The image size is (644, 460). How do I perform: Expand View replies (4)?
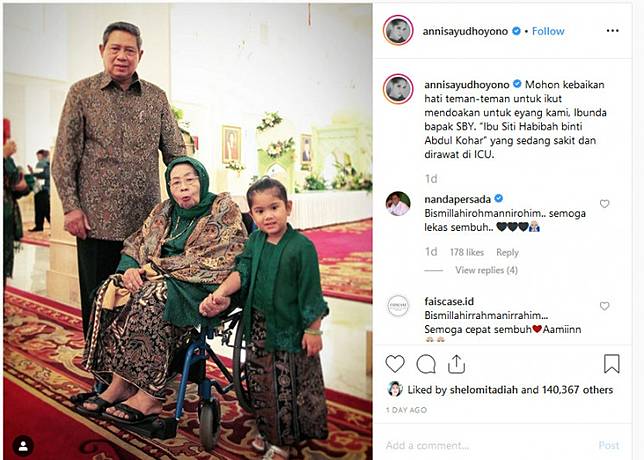[x=486, y=270]
